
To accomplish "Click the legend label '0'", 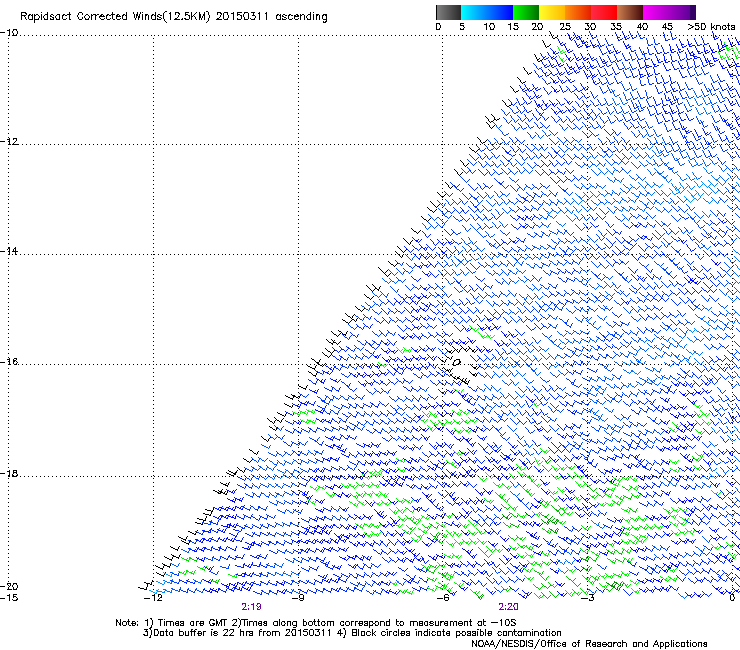I will point(438,27).
